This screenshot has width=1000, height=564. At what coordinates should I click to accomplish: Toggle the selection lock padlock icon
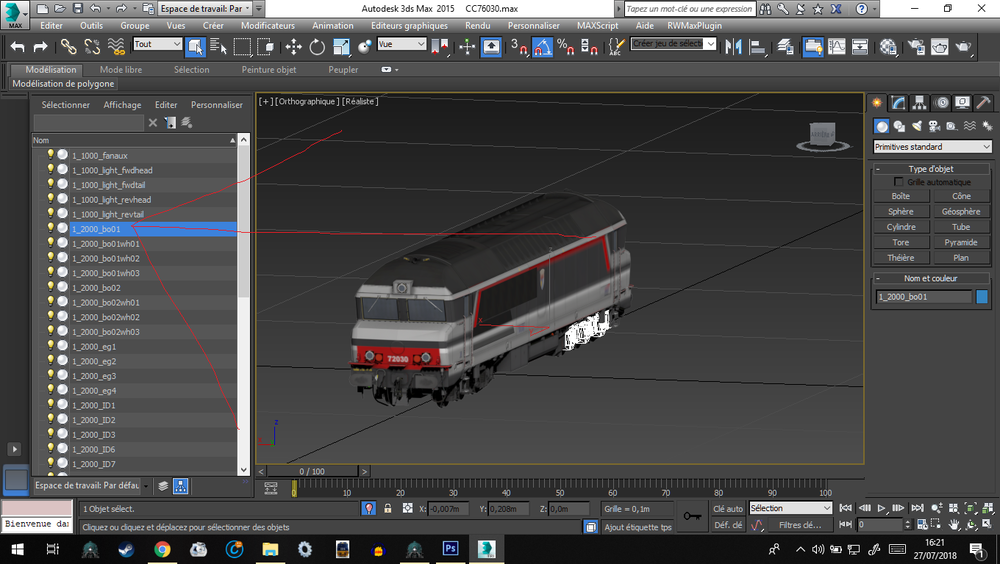388,508
